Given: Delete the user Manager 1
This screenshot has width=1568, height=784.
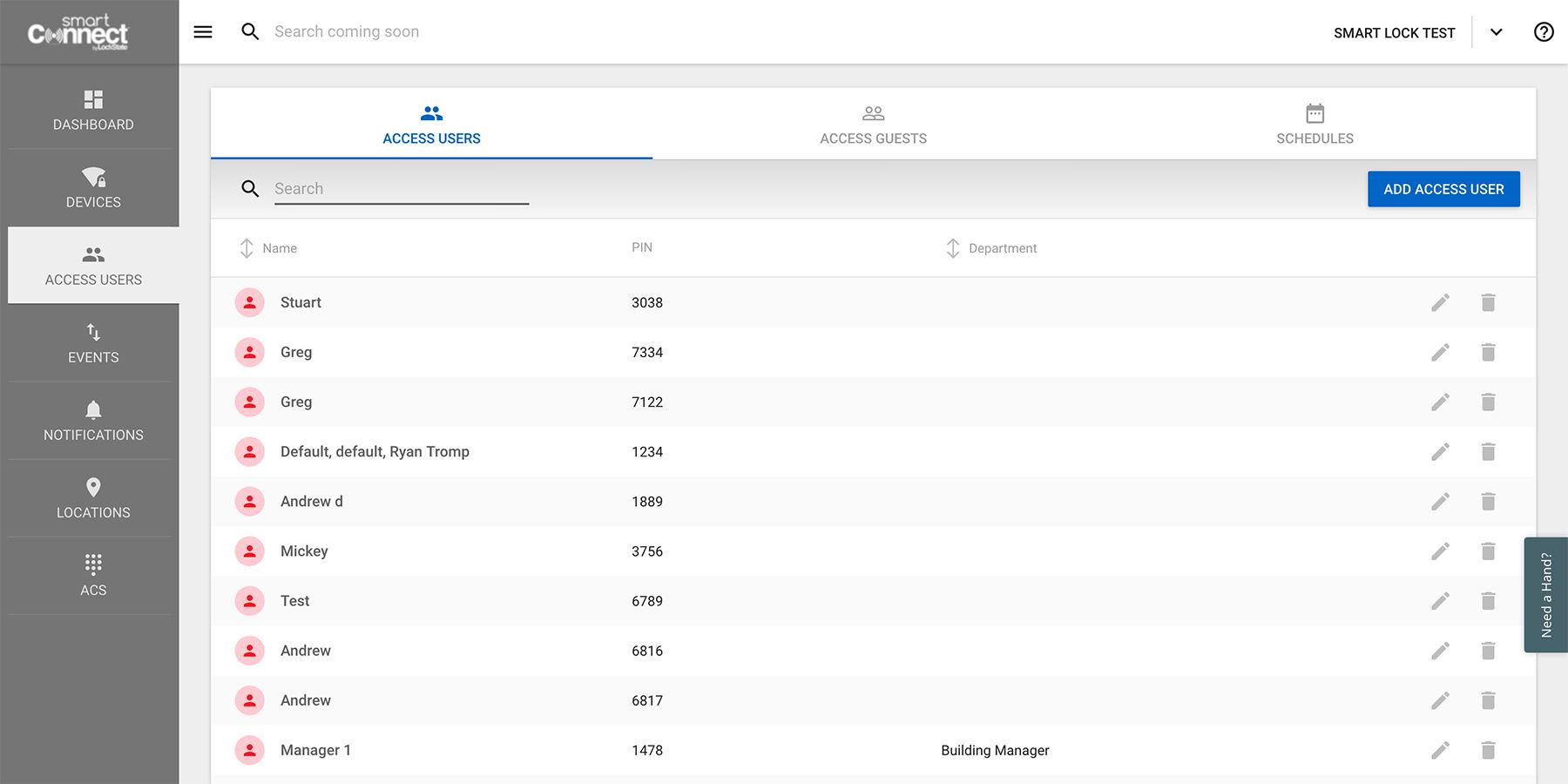Looking at the screenshot, I should [x=1488, y=749].
